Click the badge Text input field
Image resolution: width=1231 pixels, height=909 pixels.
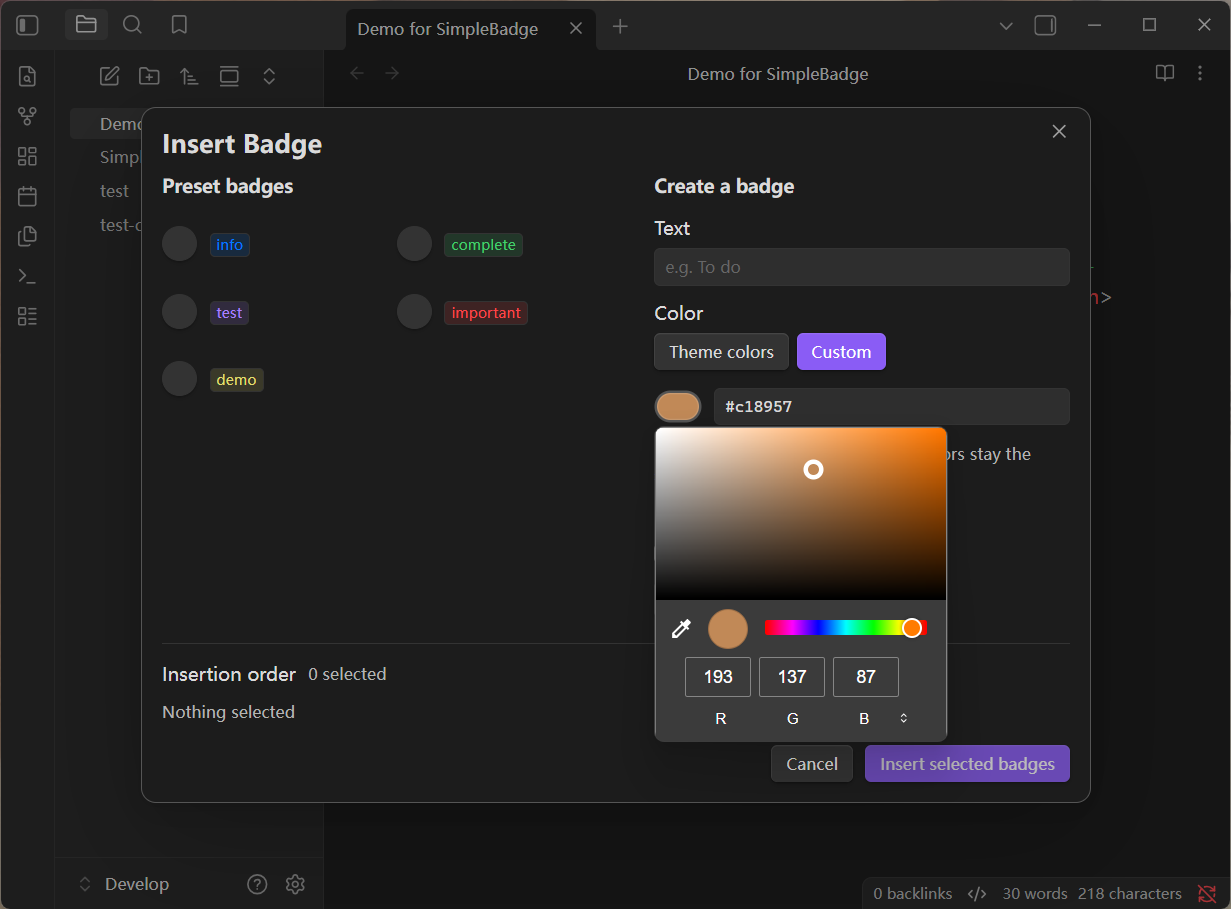[x=862, y=267]
